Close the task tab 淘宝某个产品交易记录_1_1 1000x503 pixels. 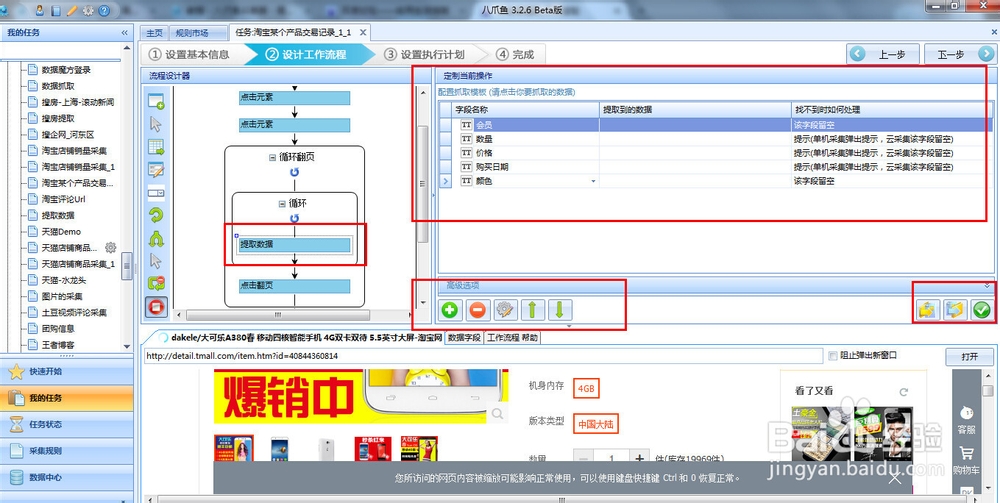363,33
